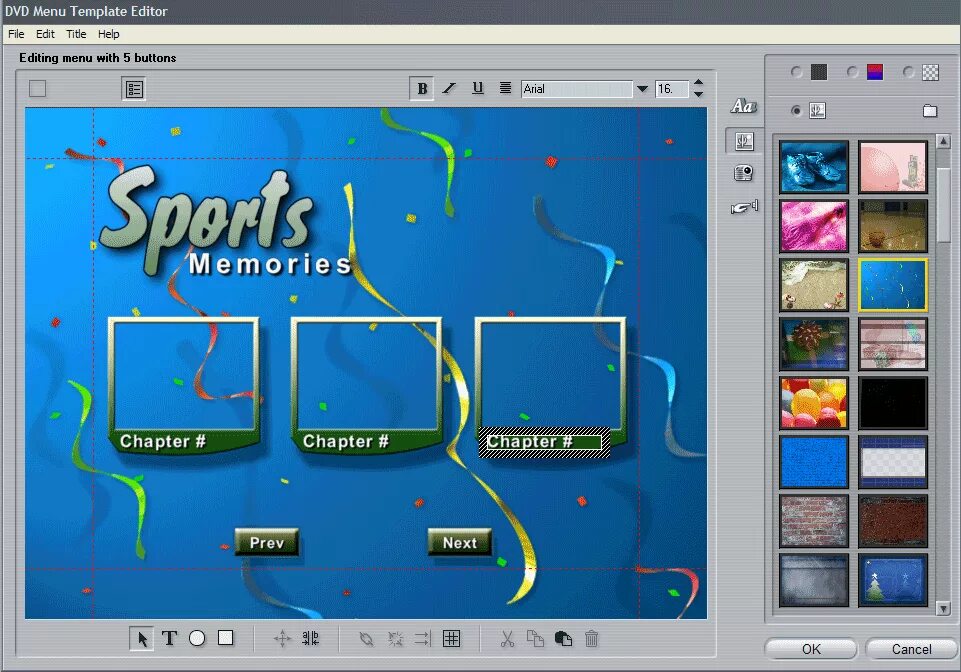Click the flip/mirror objects icon
Screen dimensions: 961x672
point(311,638)
